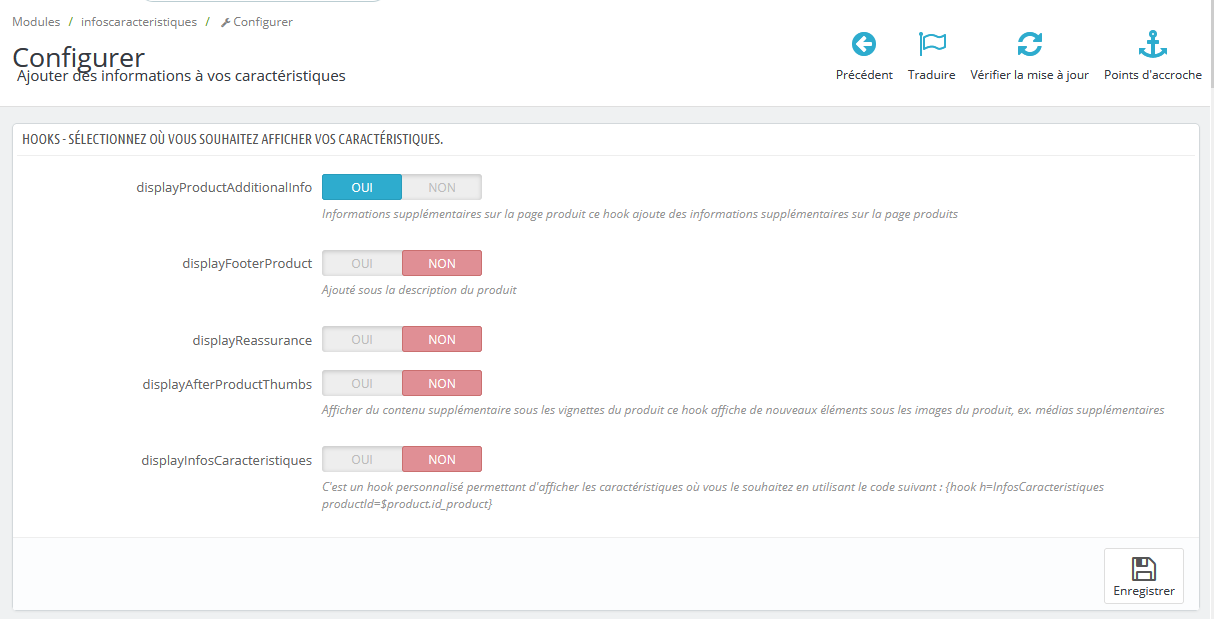Click the Précédent back arrow icon
This screenshot has width=1214, height=619.
pos(864,44)
